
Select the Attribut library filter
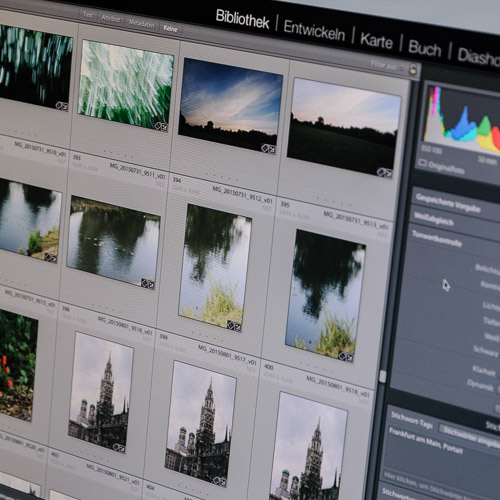(111, 19)
